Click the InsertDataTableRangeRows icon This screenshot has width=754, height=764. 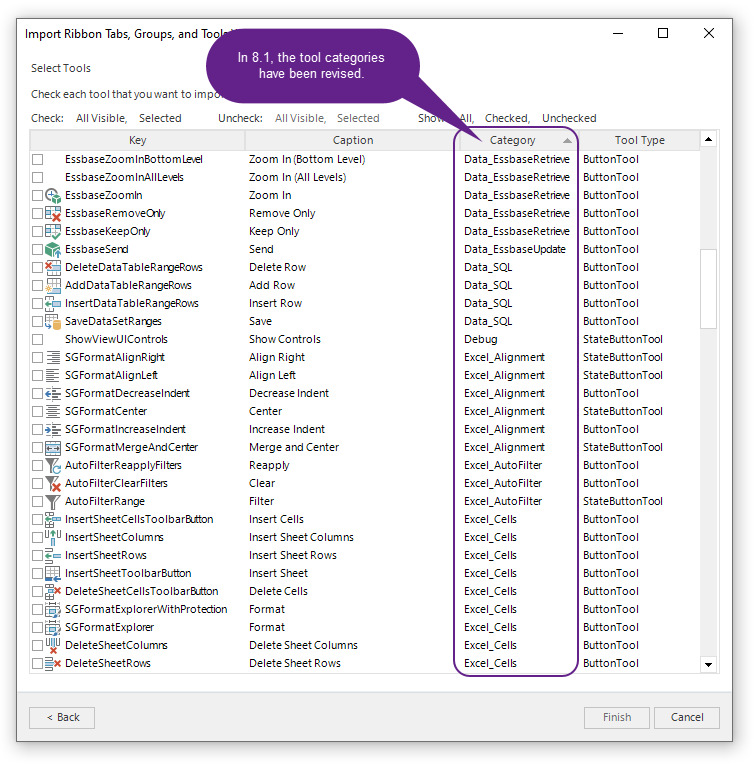pos(53,304)
